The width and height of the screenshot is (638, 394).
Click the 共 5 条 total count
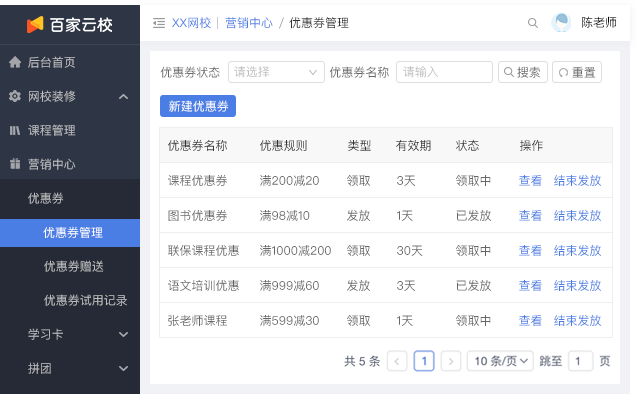[x=362, y=361]
